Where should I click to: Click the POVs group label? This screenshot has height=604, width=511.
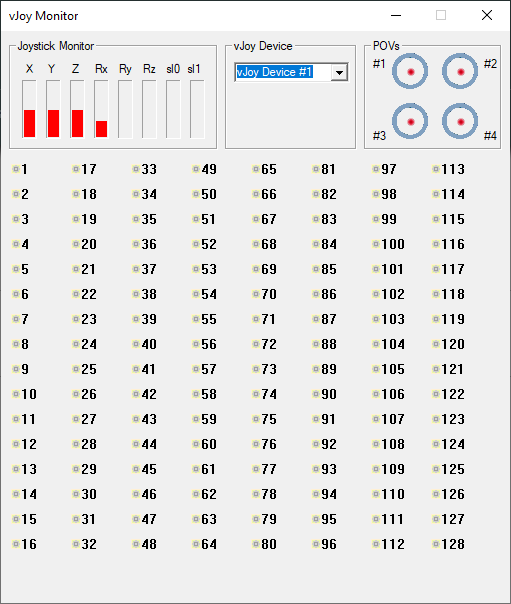386,46
